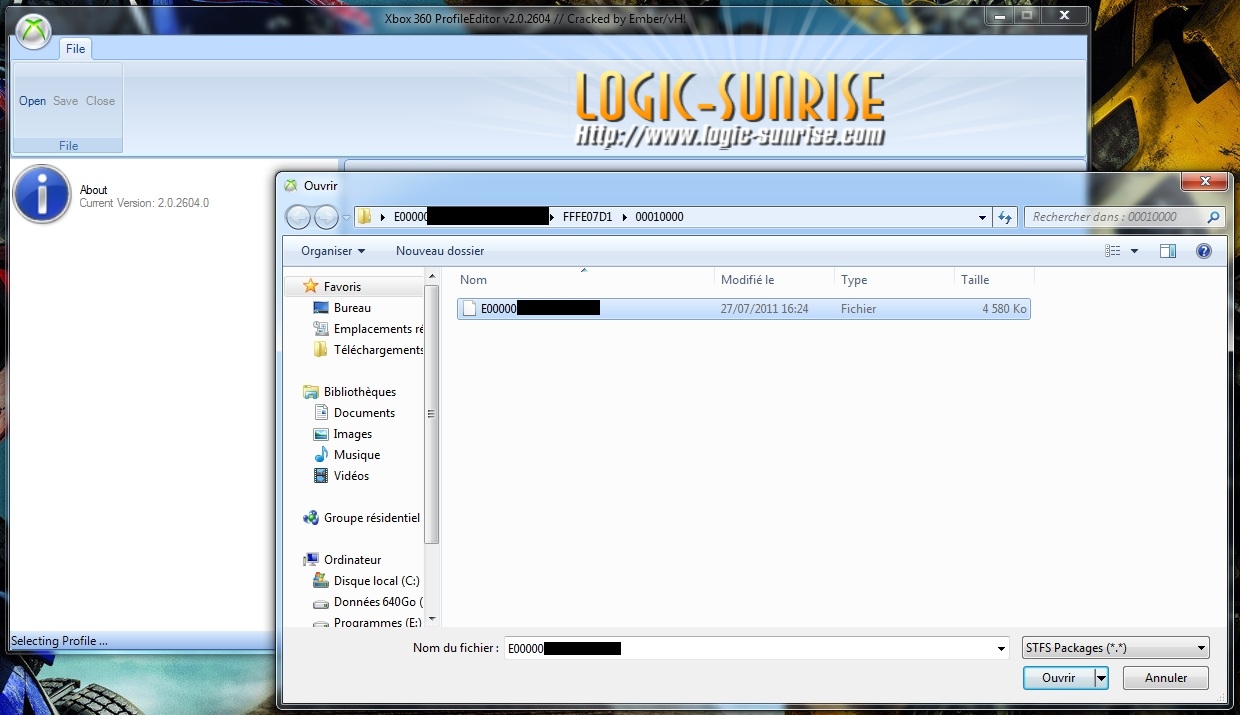The image size is (1240, 715).
Task: Select Emplacements récents in the sidebar
Action: point(378,329)
